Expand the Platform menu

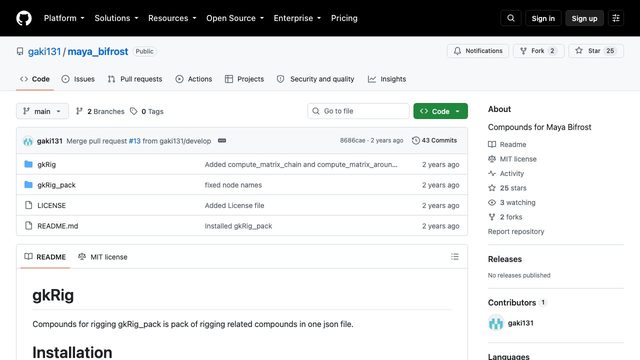point(64,18)
